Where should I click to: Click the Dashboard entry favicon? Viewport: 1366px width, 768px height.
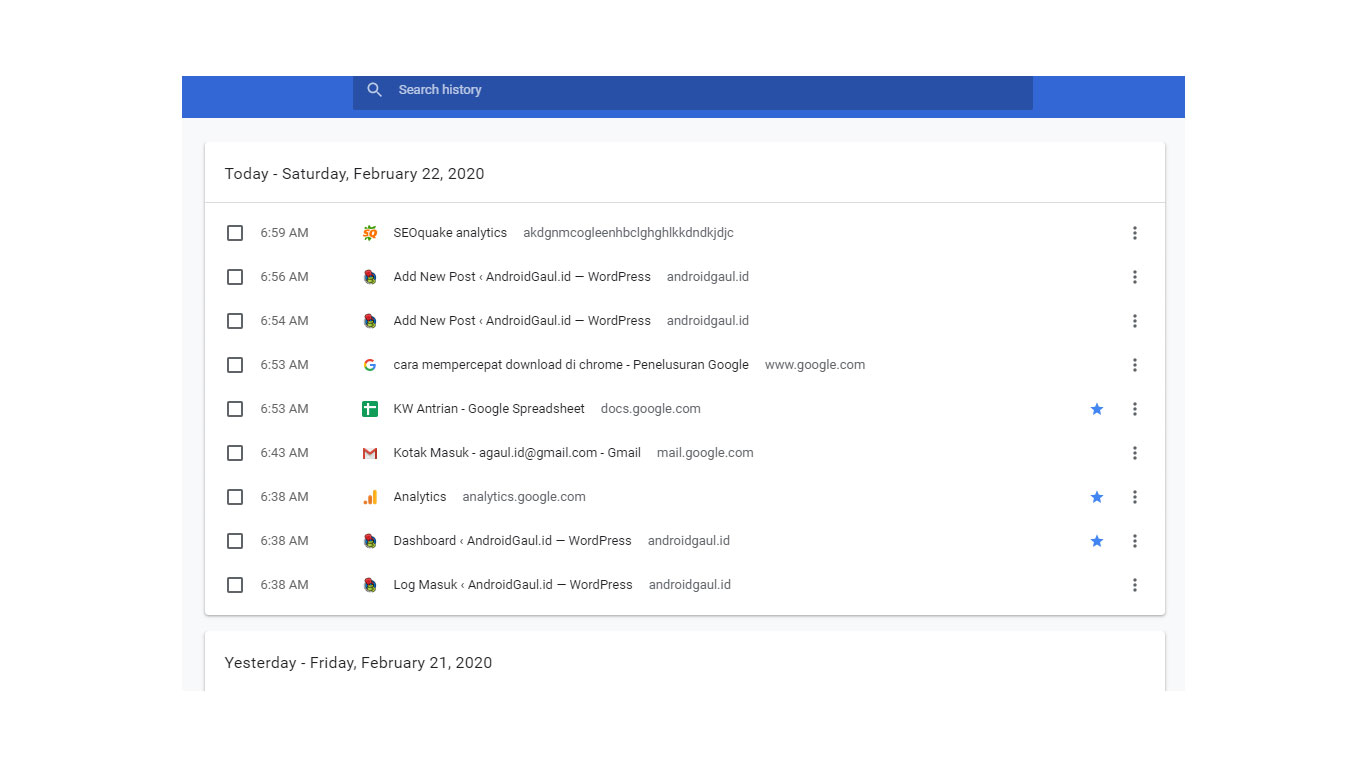(x=370, y=541)
